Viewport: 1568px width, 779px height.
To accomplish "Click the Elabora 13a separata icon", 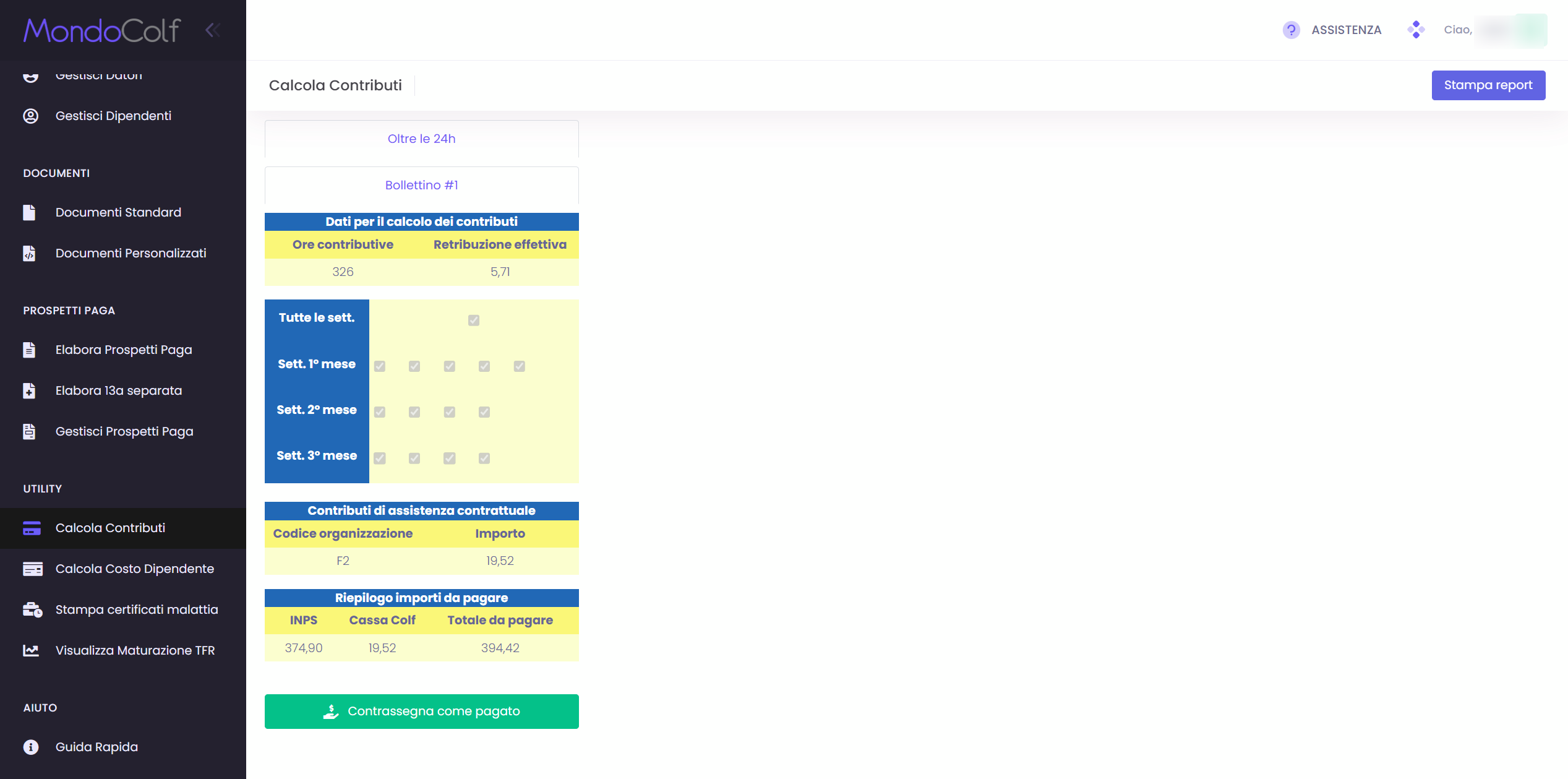I will (29, 390).
